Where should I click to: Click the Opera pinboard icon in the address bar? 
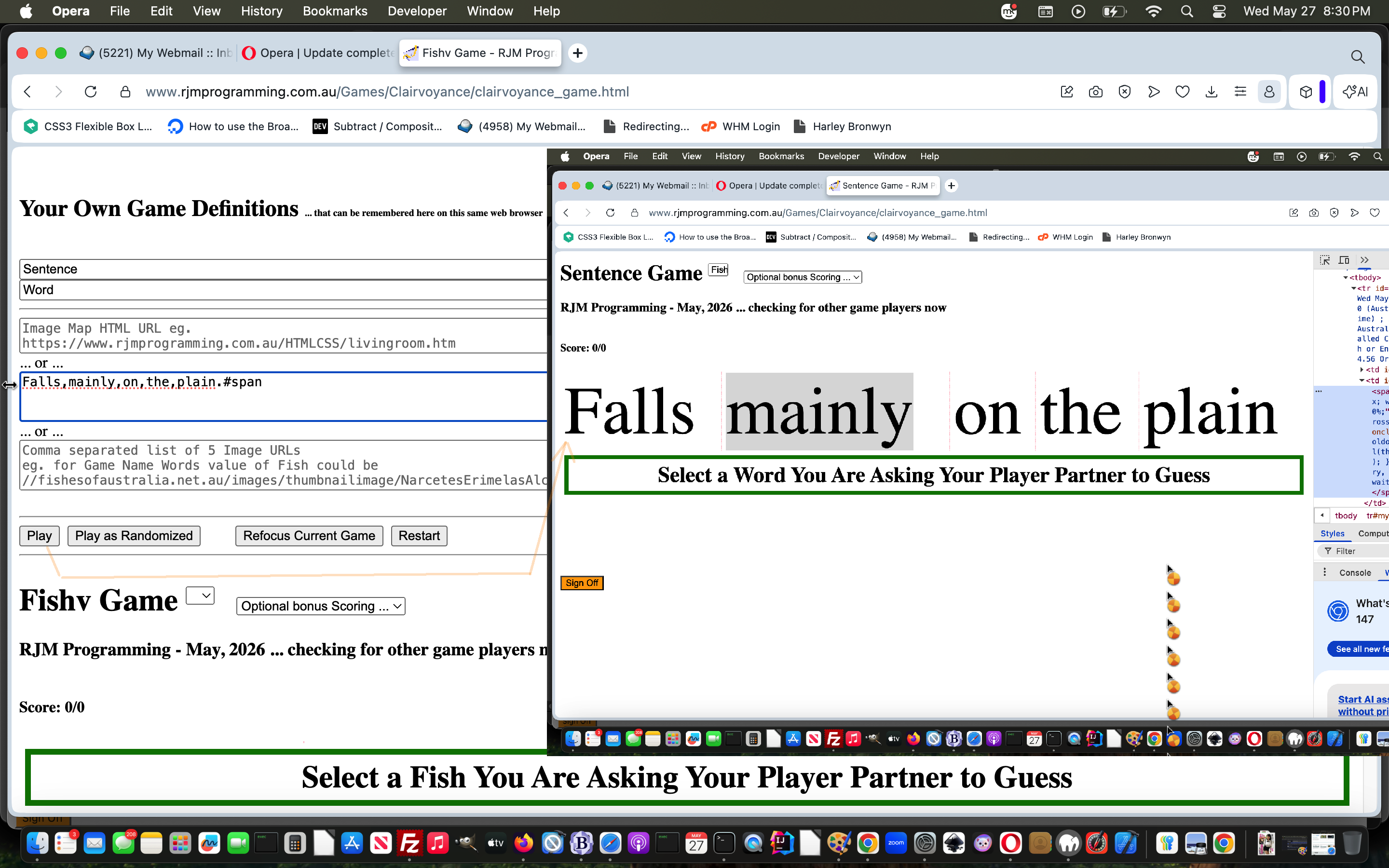coord(1066,92)
